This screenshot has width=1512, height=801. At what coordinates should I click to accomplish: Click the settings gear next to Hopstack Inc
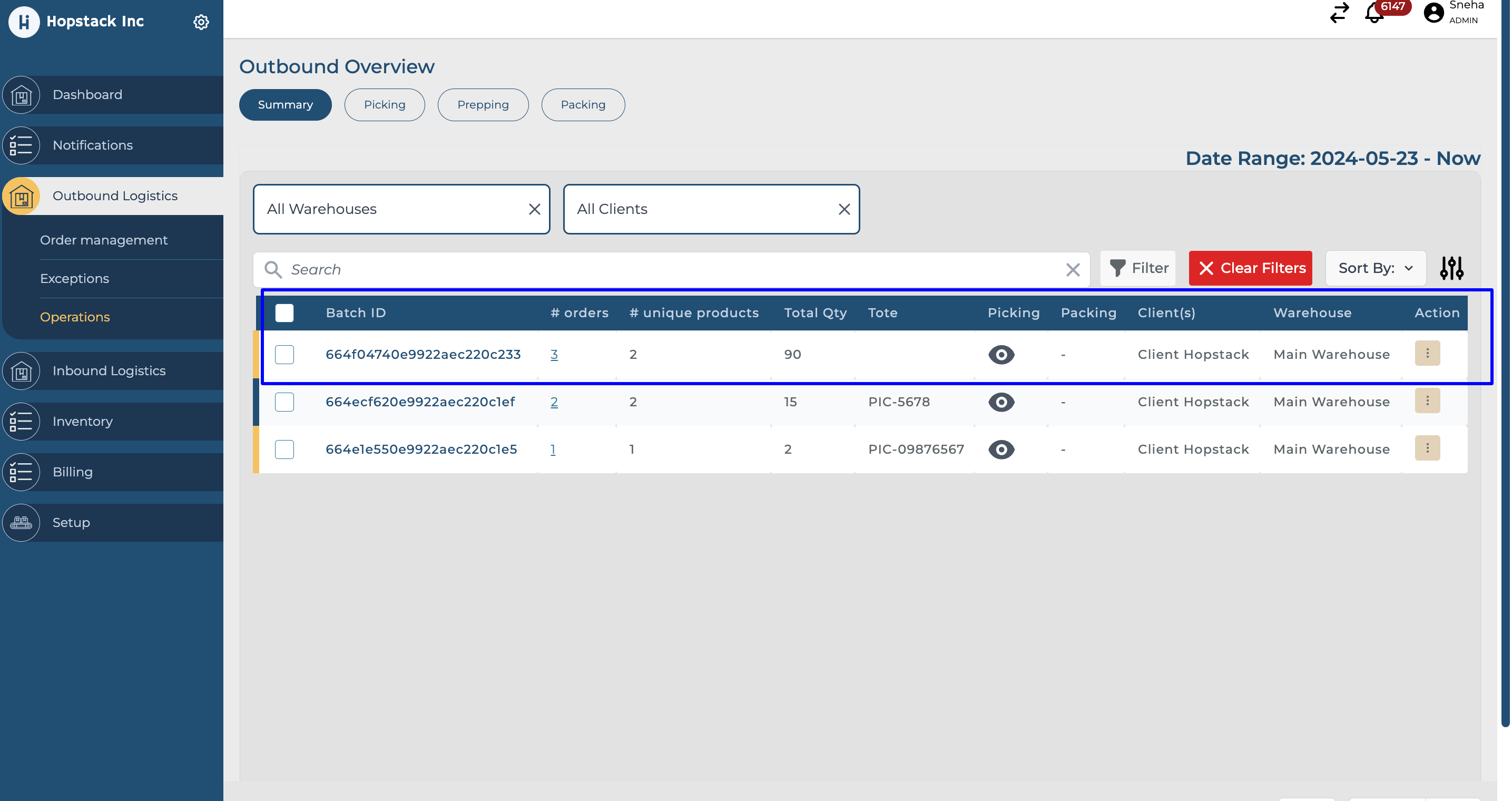201,22
